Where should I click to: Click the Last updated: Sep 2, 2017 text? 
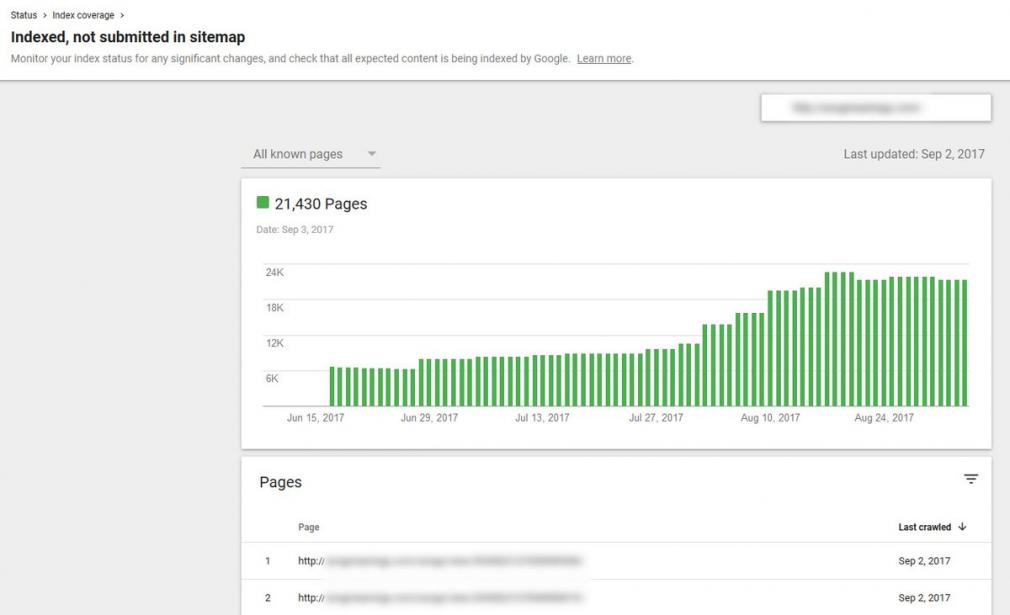click(x=914, y=155)
